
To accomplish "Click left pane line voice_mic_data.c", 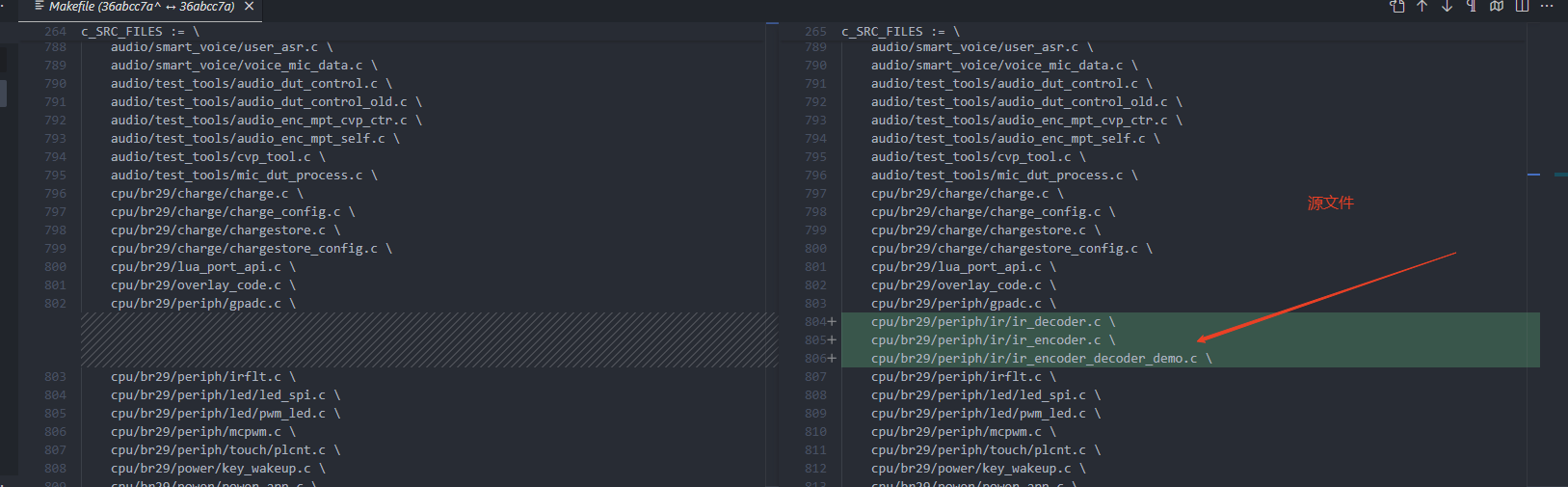I will click(244, 66).
